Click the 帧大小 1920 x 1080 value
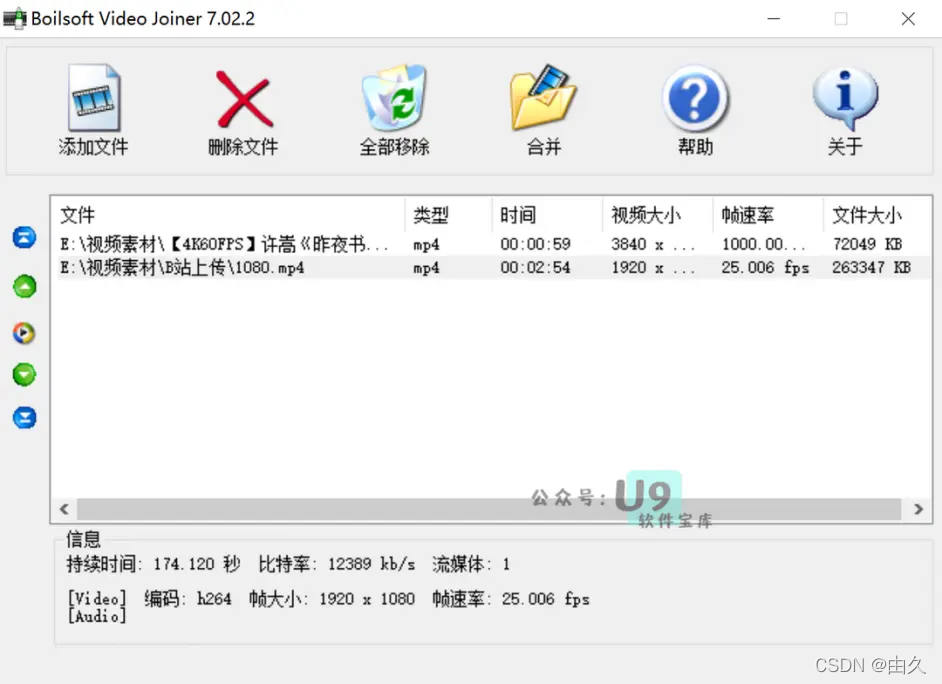Viewport: 942px width, 684px height. coord(366,599)
